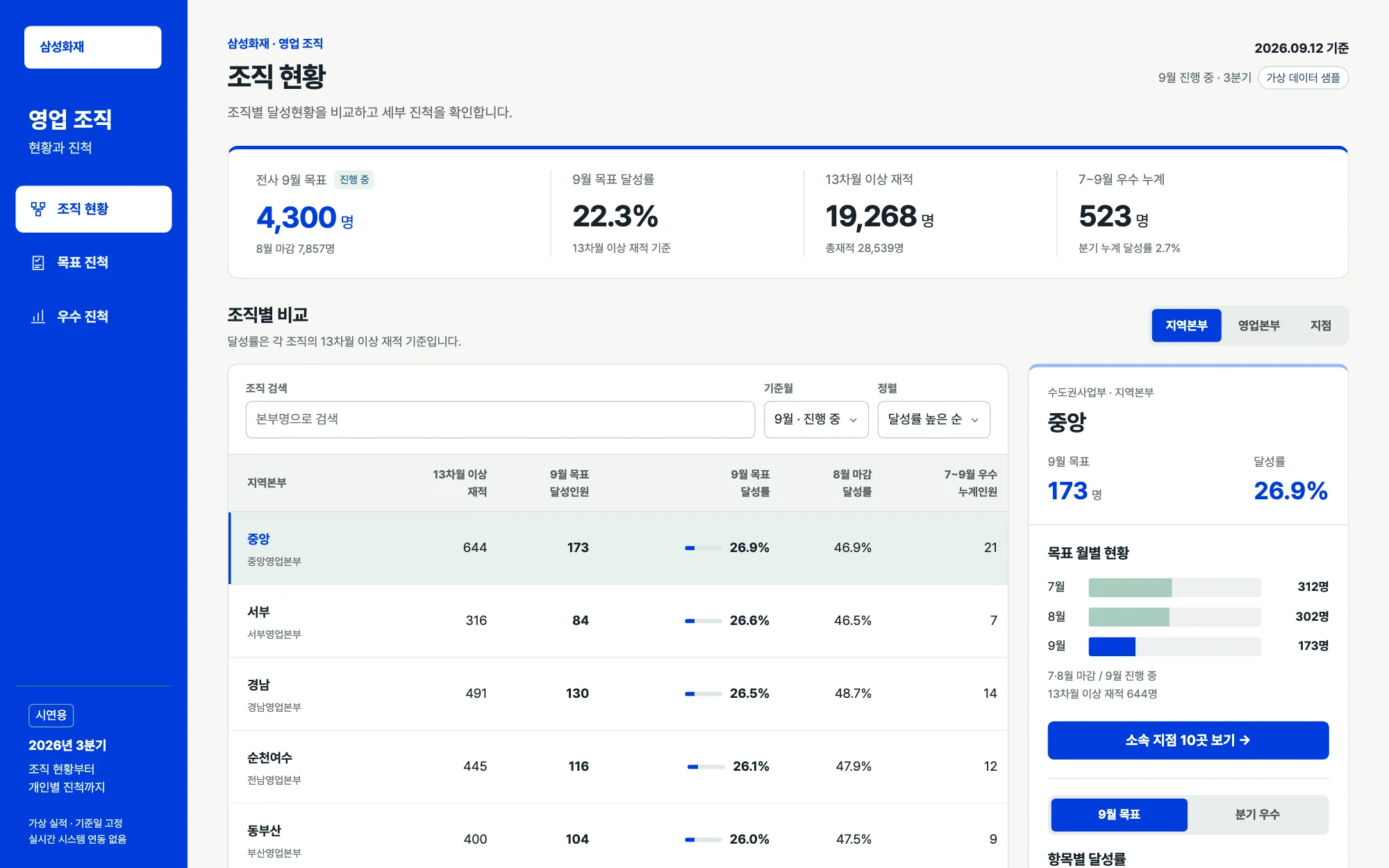Select the 순천여수 row name
Viewport: 1389px width, 868px height.
click(x=269, y=758)
